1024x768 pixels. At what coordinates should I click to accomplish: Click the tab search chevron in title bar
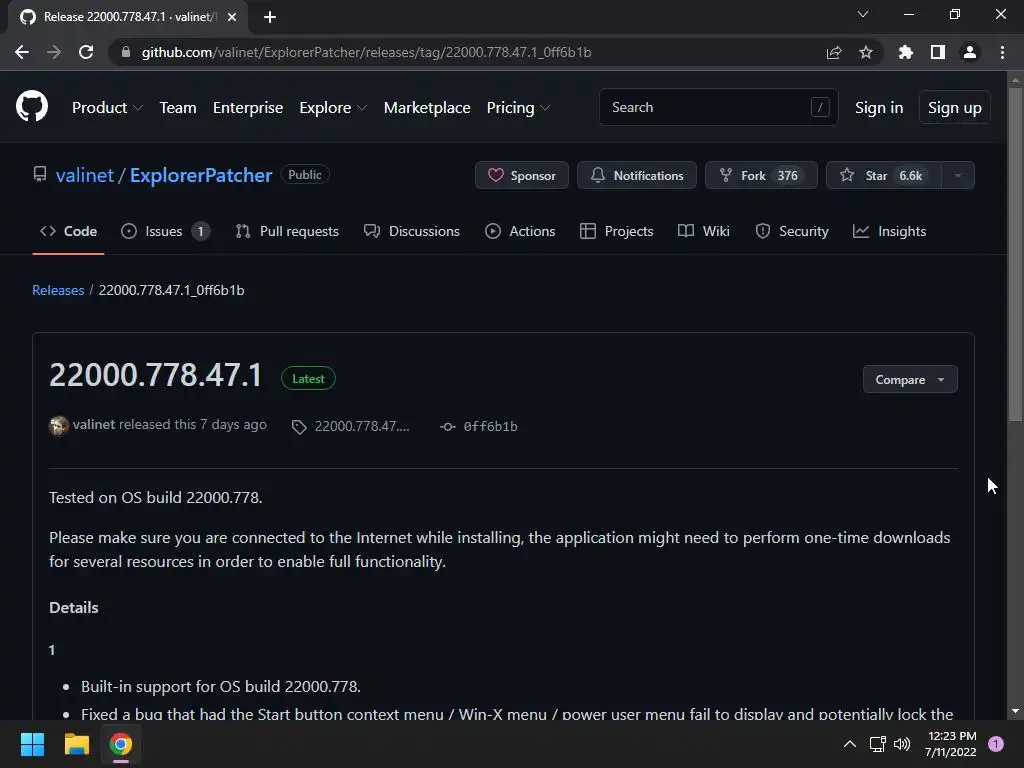[863, 14]
